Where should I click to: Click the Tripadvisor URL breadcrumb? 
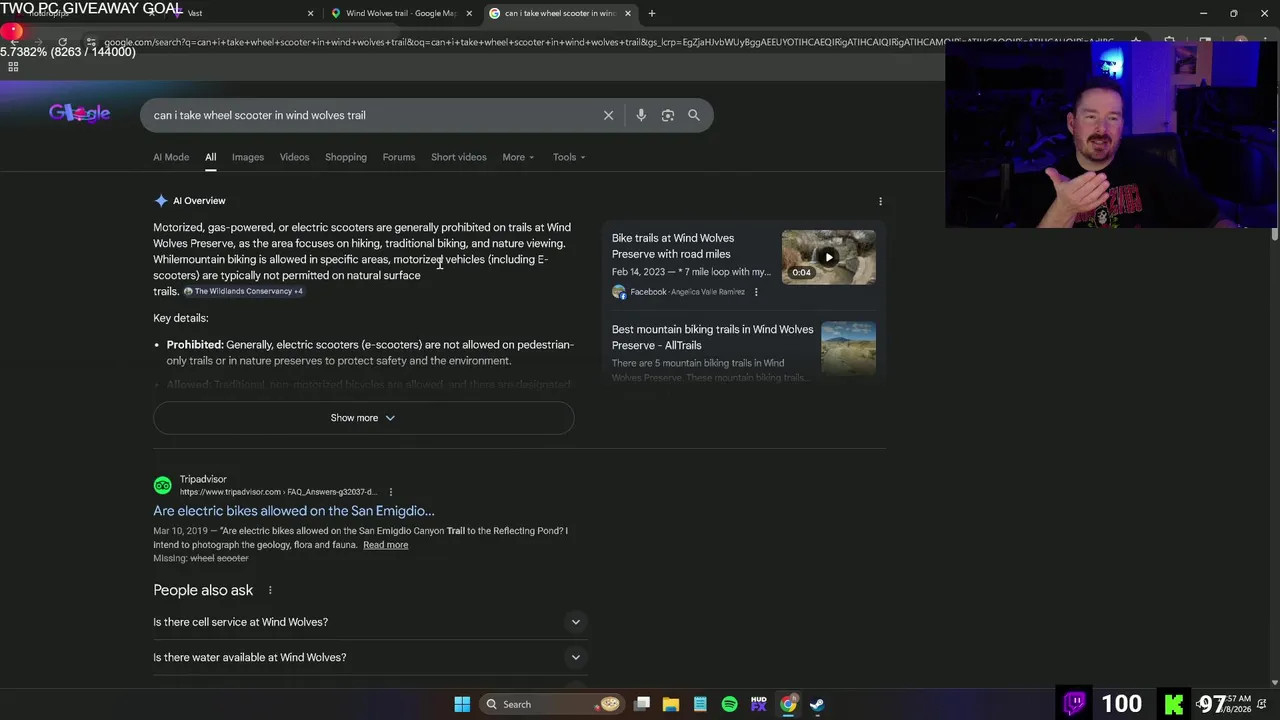click(x=278, y=492)
